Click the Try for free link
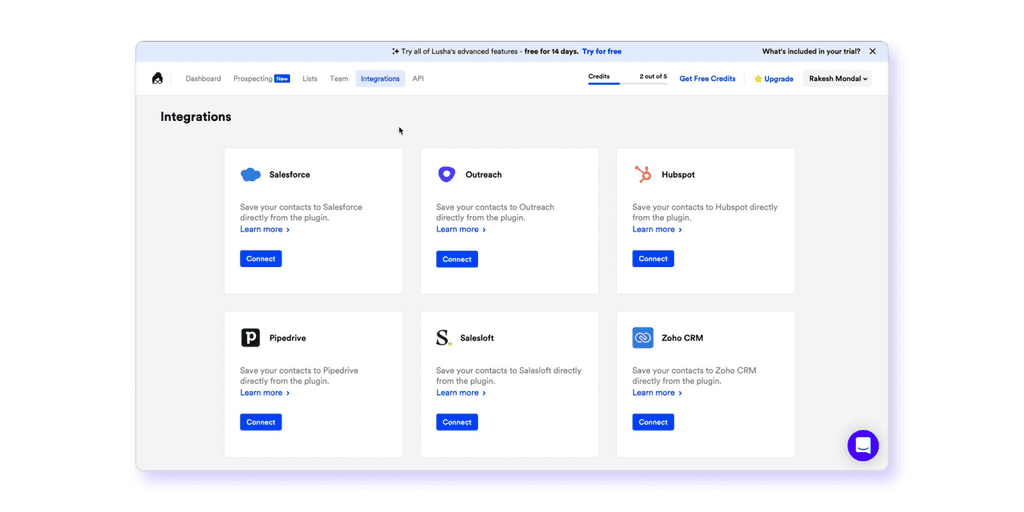Screen dimensions: 1024x512 [x=601, y=51]
